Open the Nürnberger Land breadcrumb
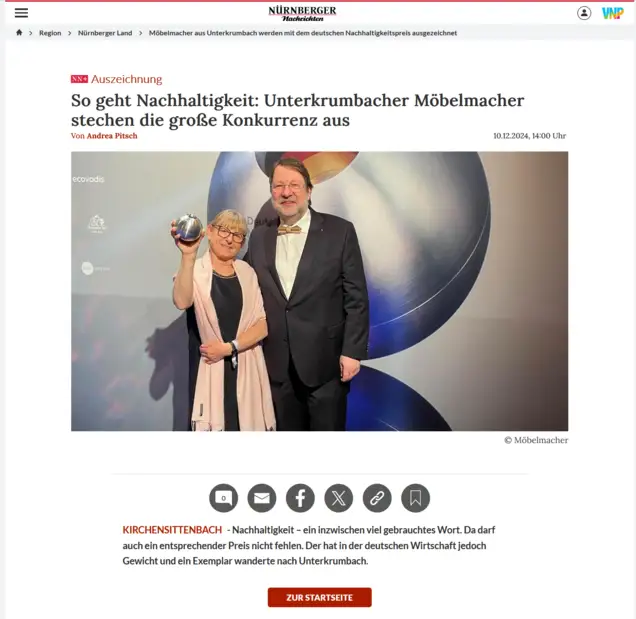The height and width of the screenshot is (619, 636). 105,33
